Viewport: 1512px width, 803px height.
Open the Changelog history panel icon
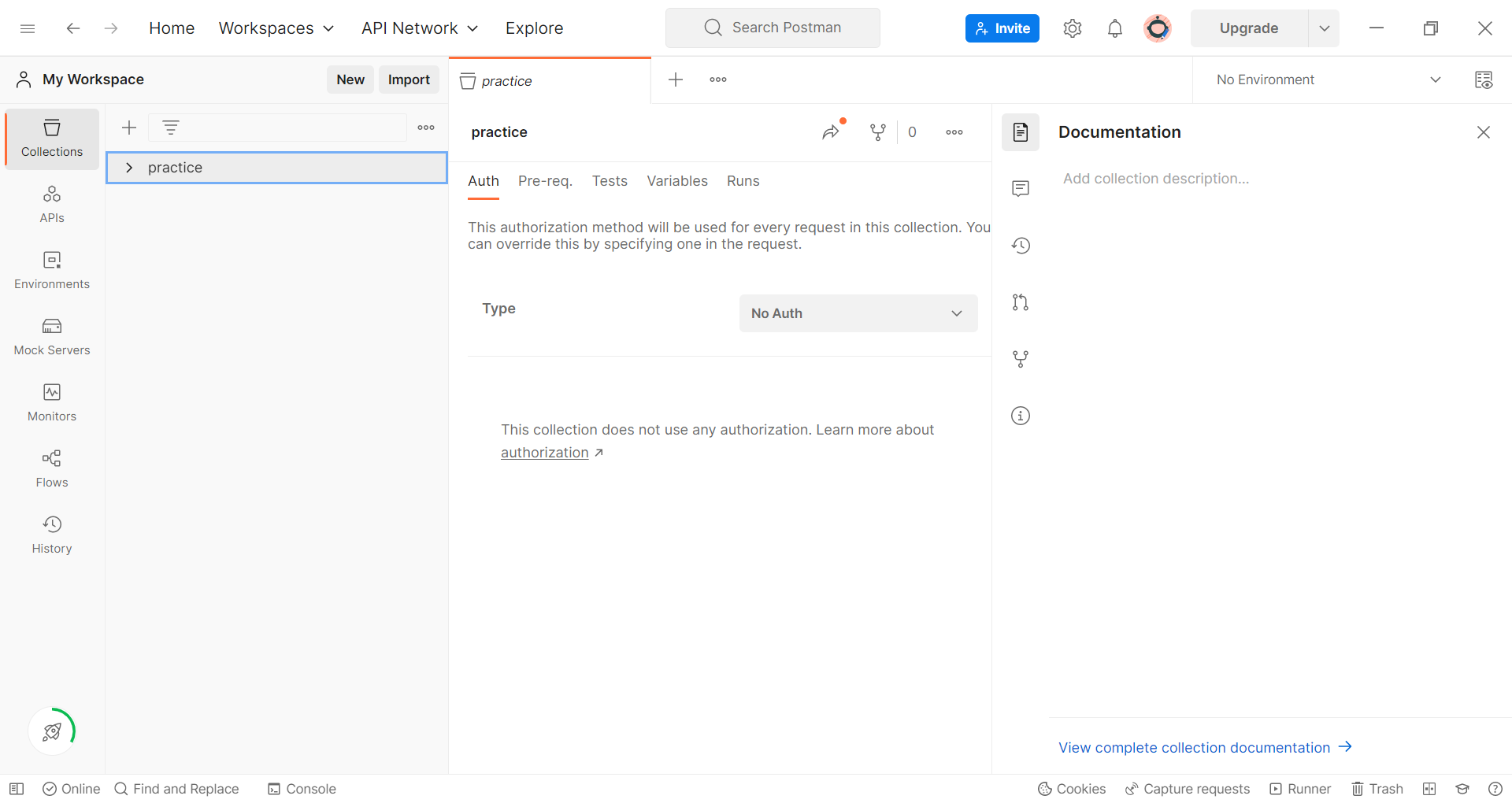coord(1021,246)
